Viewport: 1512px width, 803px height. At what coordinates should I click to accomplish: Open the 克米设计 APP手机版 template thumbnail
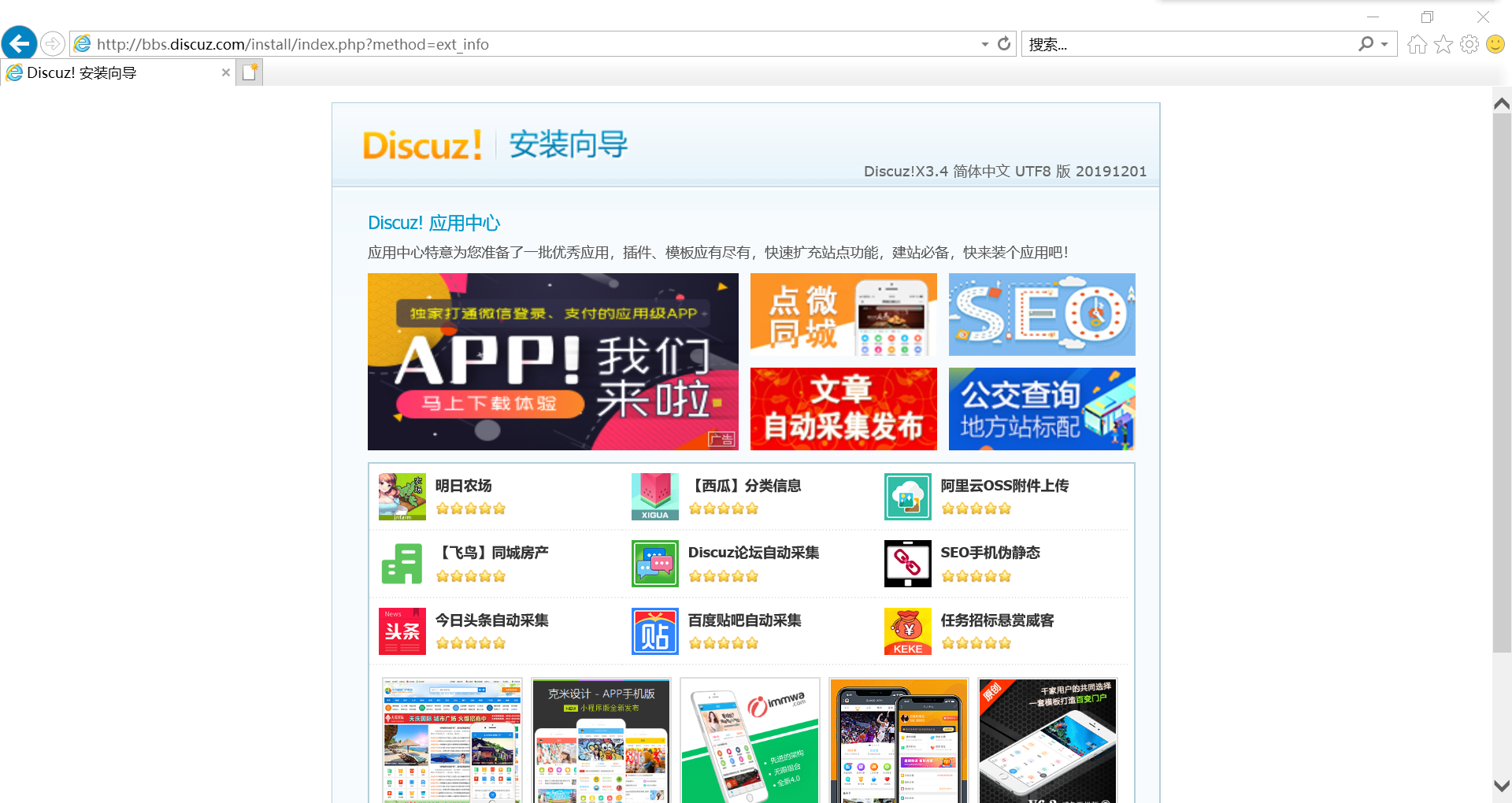601,741
